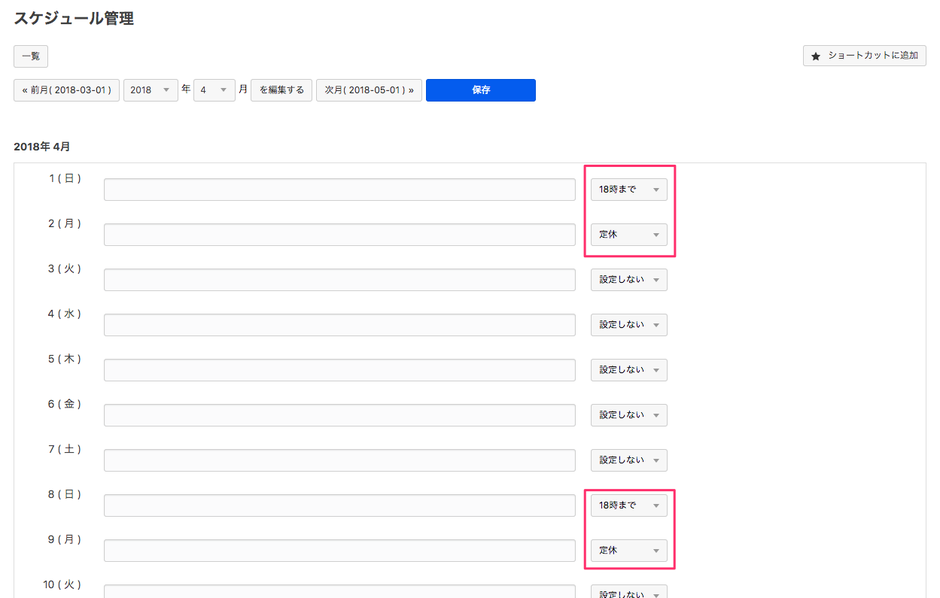Click the text field for 10(火)
Image resolution: width=940 pixels, height=598 pixels.
point(339,591)
